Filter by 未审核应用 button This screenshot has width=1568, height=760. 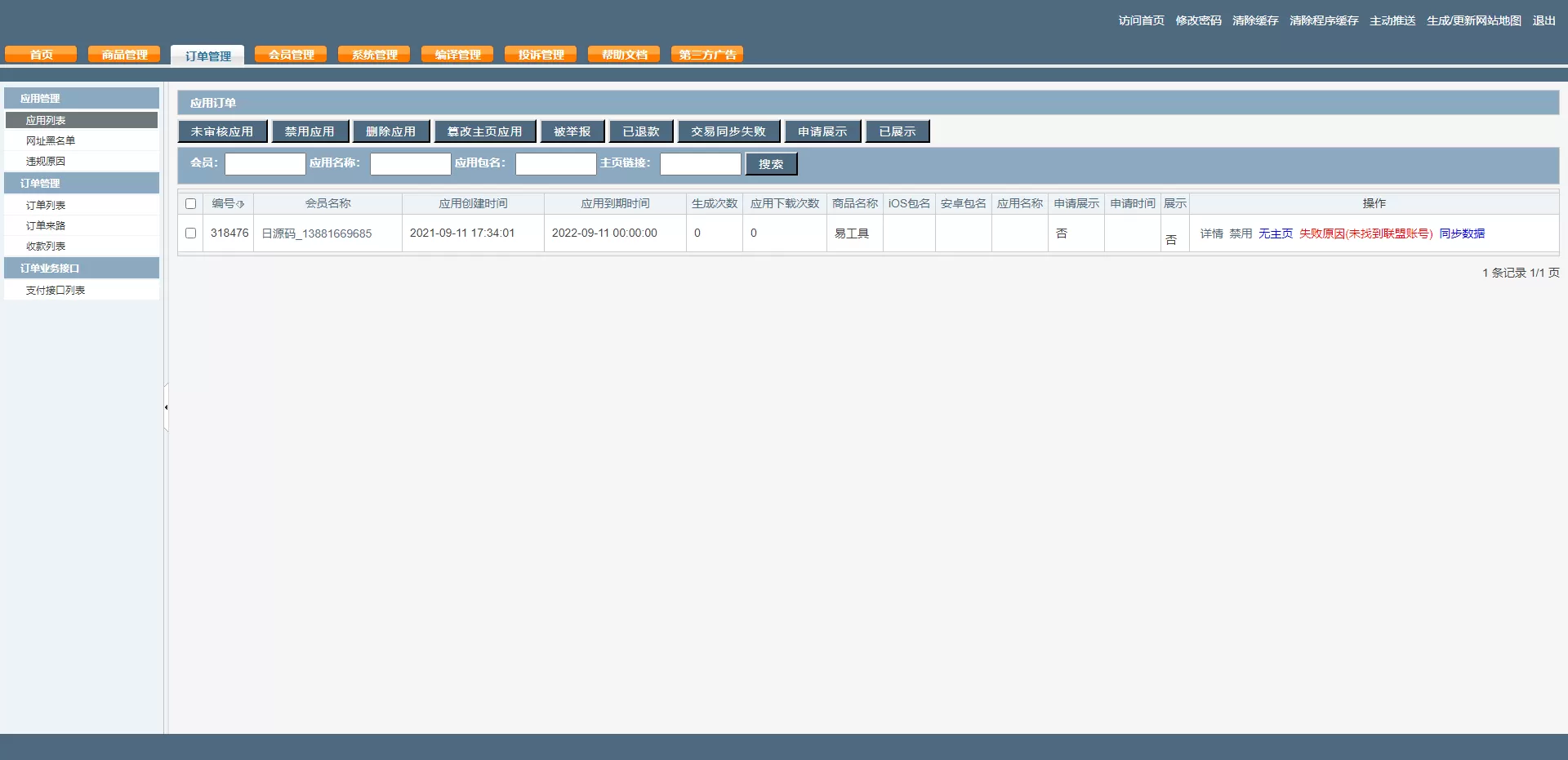222,131
